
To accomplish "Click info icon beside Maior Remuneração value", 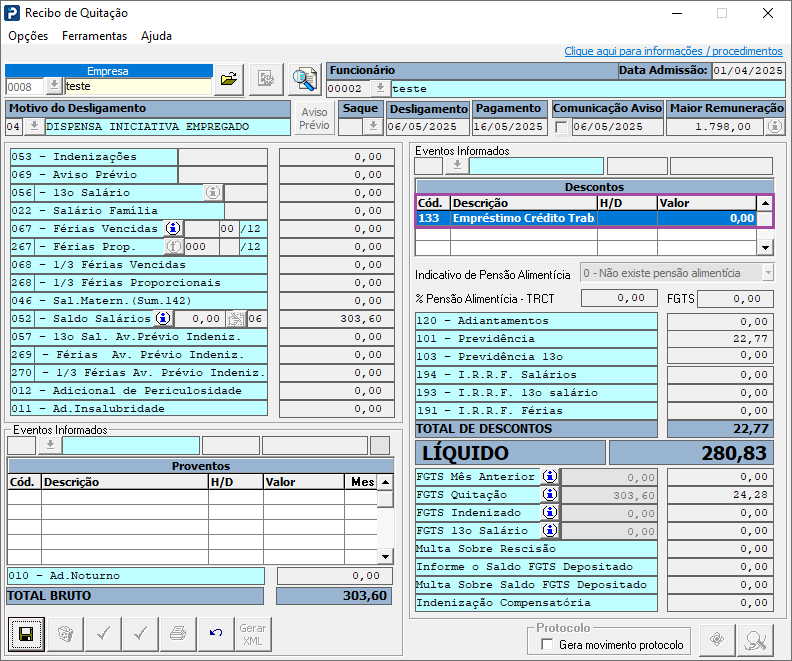I will pos(775,126).
